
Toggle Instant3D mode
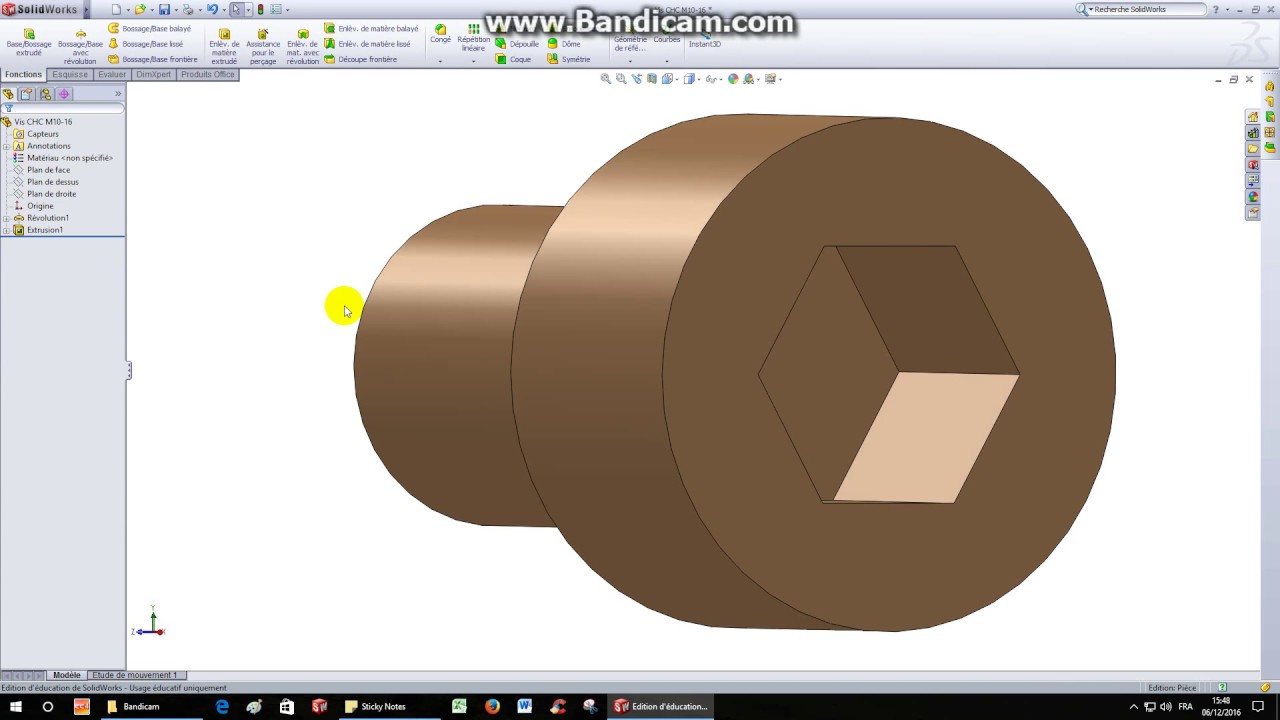[x=705, y=40]
